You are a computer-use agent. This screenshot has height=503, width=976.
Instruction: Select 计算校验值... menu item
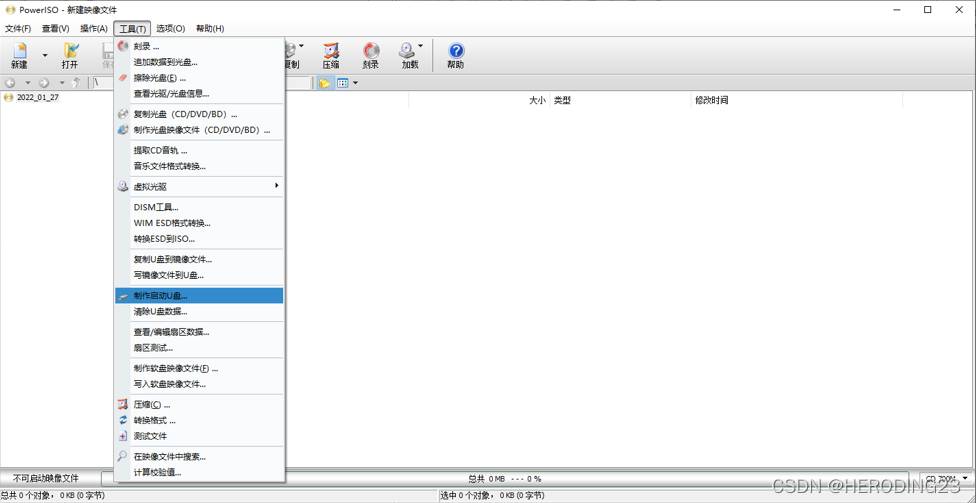(199, 472)
